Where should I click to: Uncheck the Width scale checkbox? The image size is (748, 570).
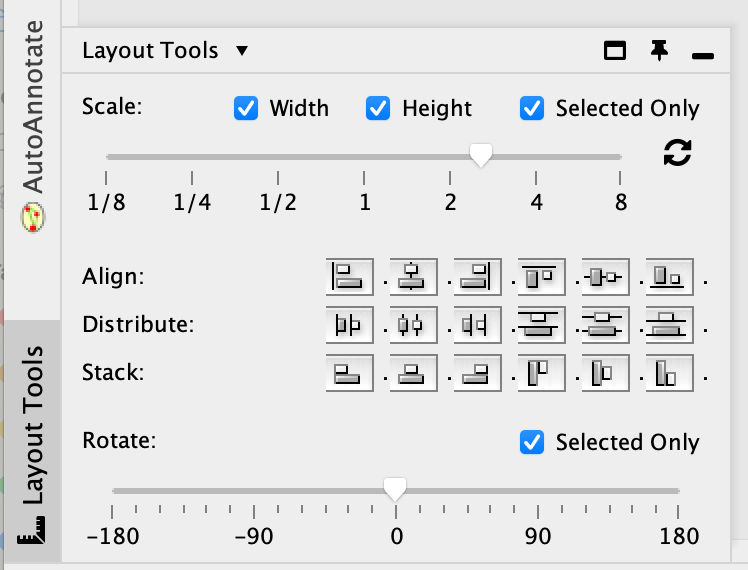(246, 108)
